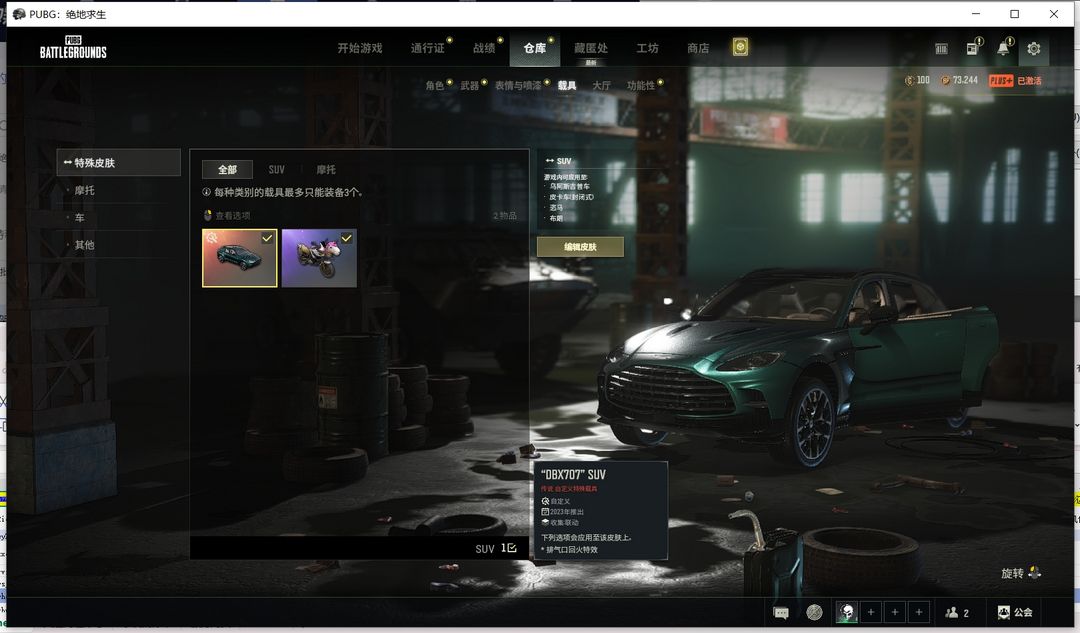Open the notifications bell icon

pos(1004,48)
